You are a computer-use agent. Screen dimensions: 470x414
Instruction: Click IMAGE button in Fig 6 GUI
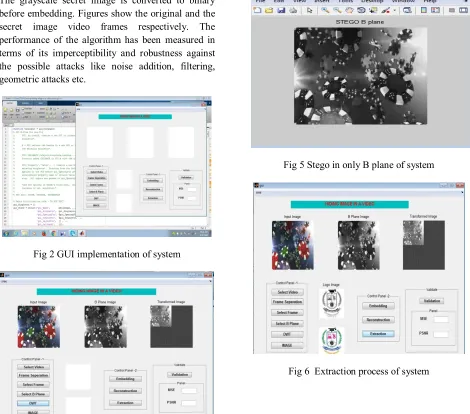click(287, 345)
